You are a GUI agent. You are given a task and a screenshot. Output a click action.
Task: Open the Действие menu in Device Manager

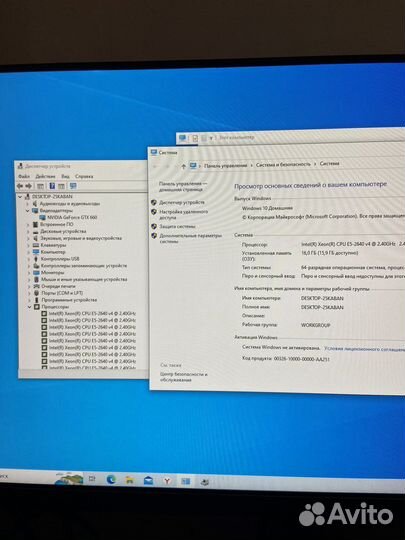45,176
